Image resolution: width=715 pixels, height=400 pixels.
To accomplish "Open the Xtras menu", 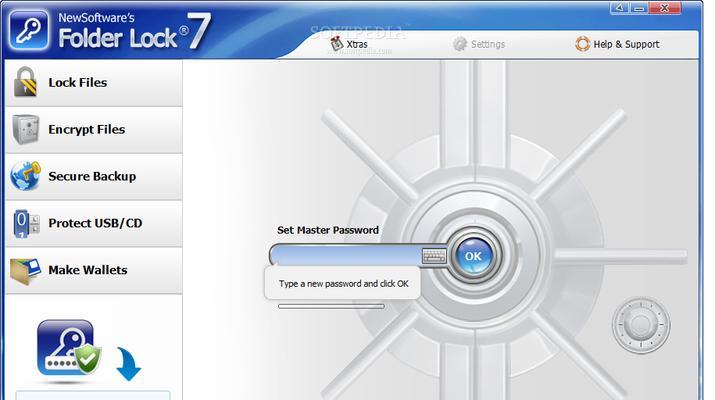I will point(349,44).
